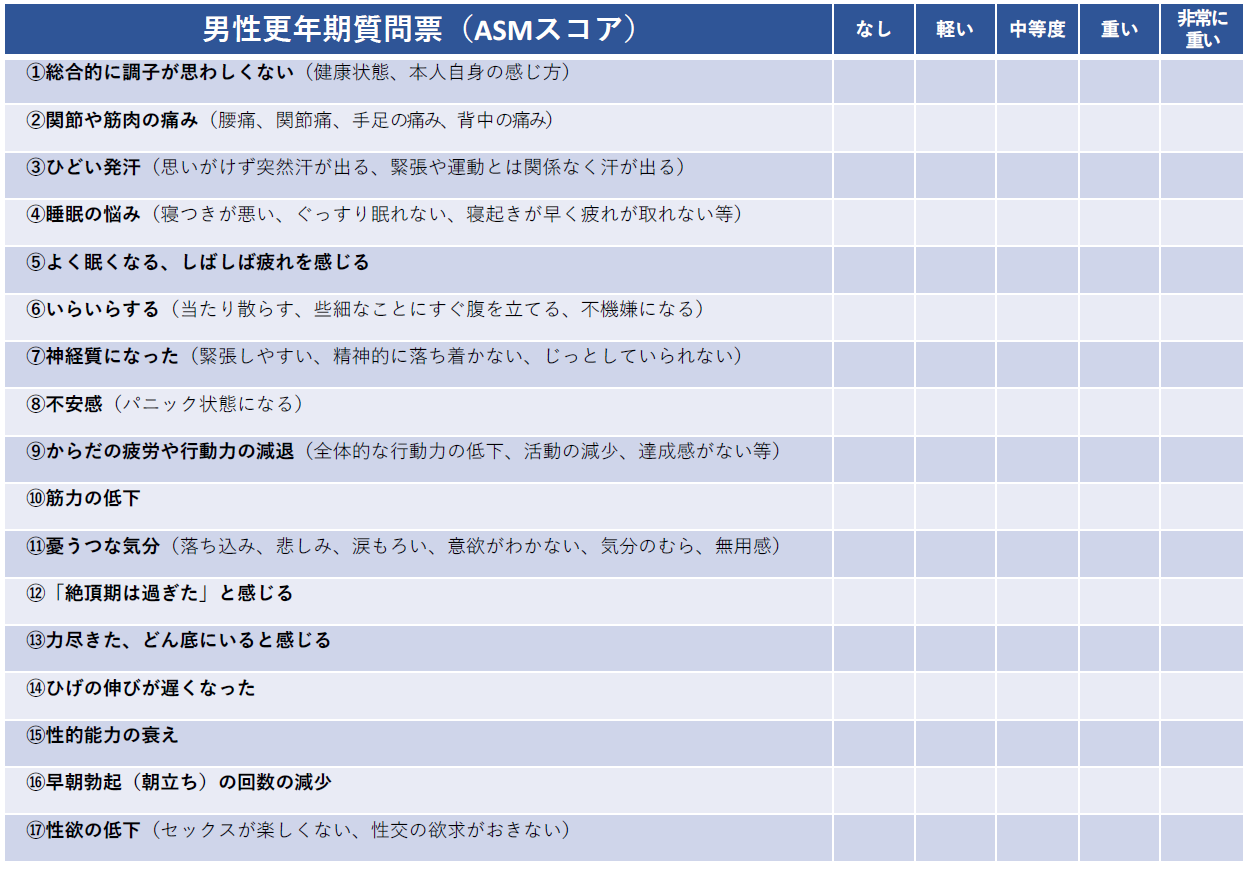
Task: Mark なし for ①総合的に調子が思わしくない
Action: (873, 80)
